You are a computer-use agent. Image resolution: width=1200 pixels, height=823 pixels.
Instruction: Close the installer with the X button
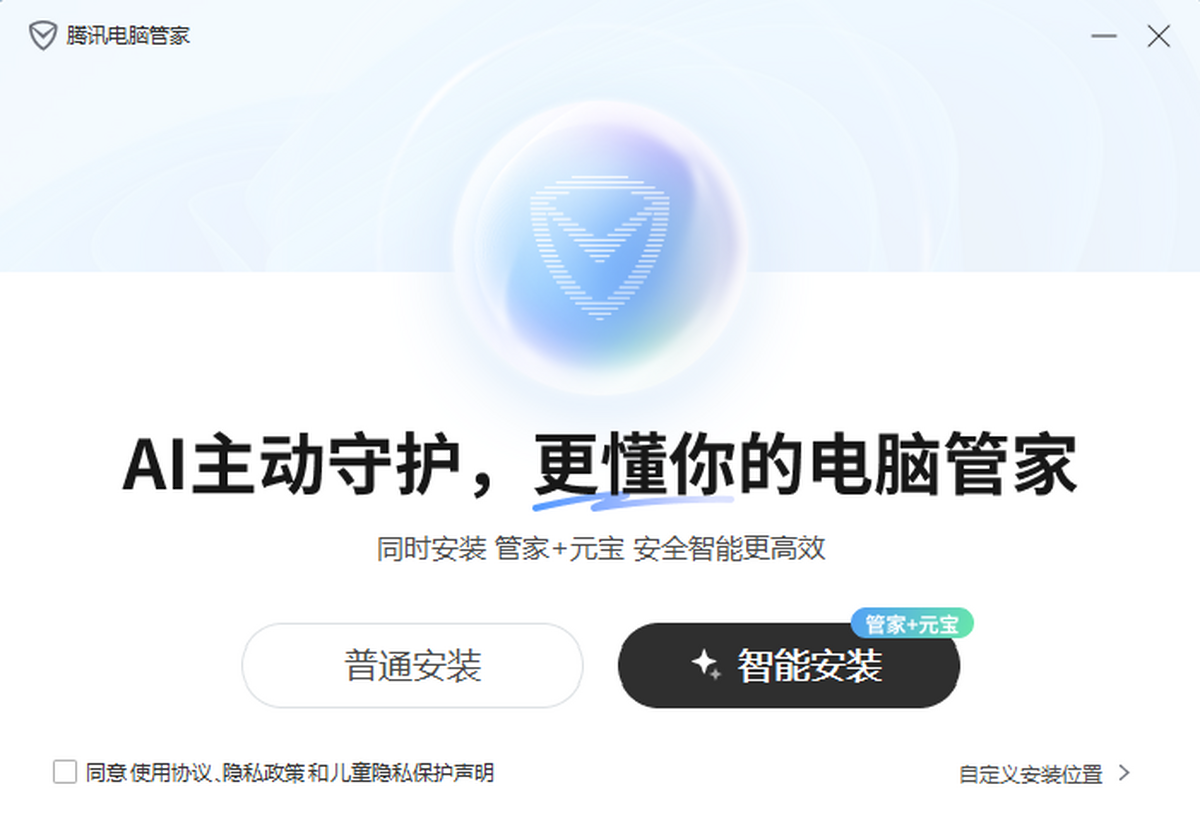(1158, 37)
